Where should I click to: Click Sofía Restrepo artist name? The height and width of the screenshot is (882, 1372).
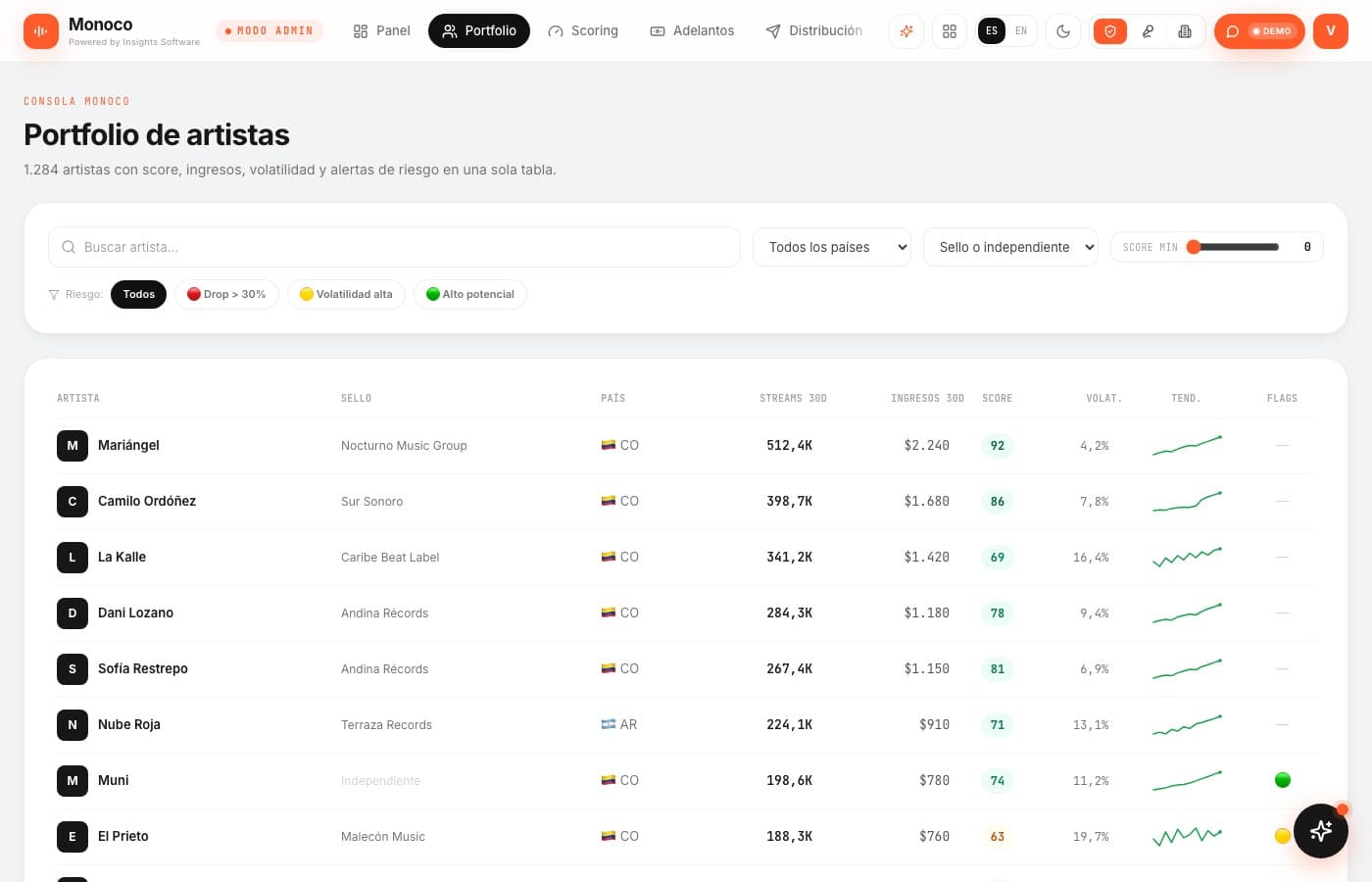click(x=143, y=668)
